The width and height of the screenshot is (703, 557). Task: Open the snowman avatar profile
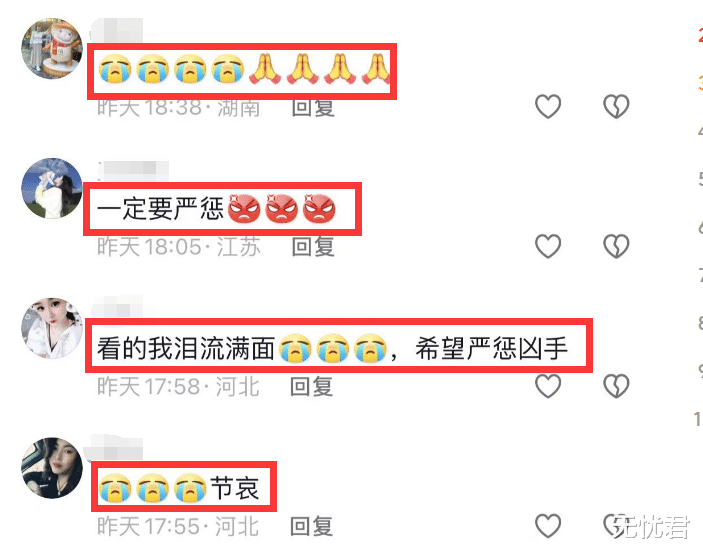(x=52, y=48)
